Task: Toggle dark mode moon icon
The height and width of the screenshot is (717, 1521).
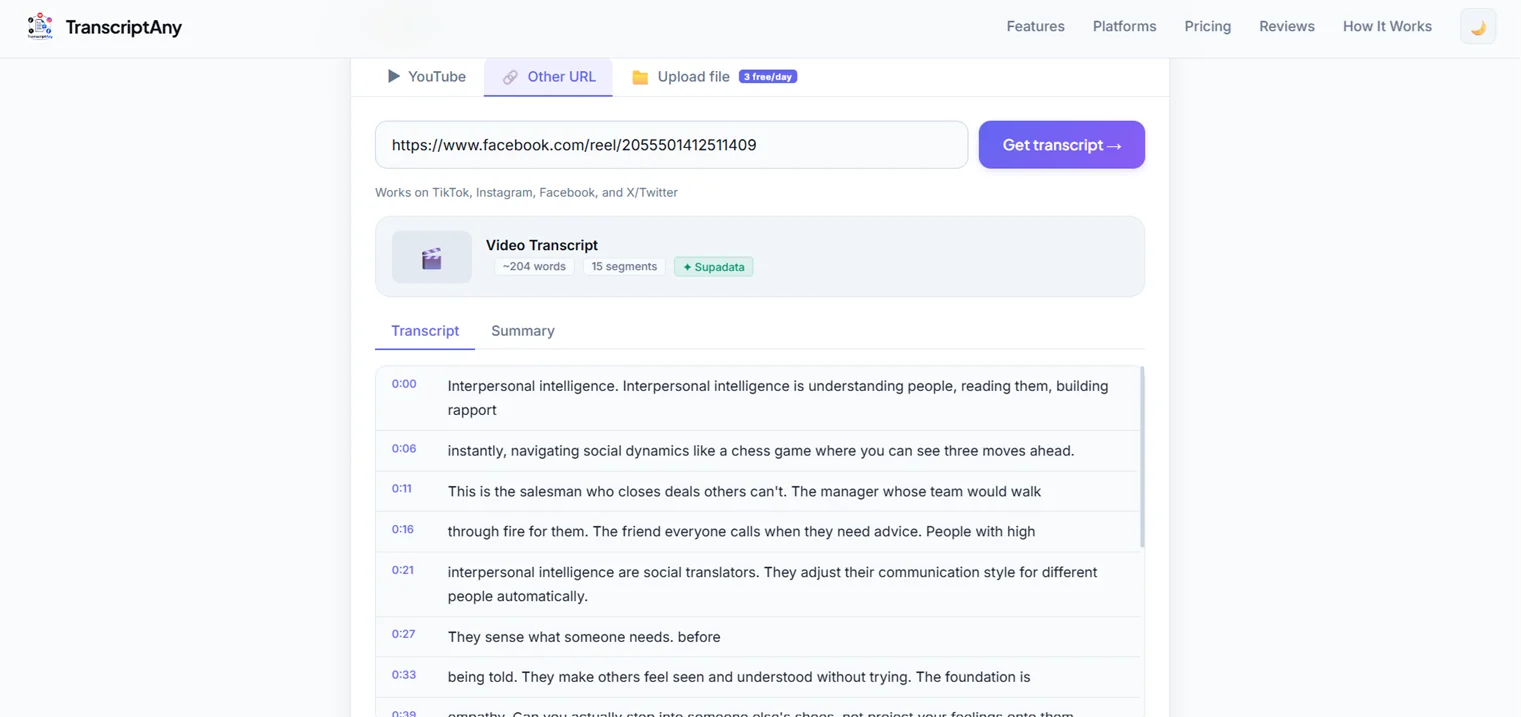Action: [1478, 27]
